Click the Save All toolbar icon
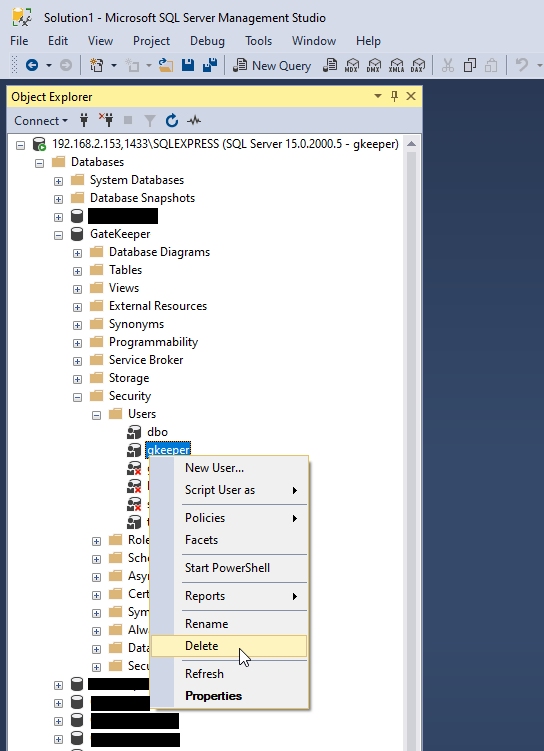The height and width of the screenshot is (751, 544). (210, 65)
